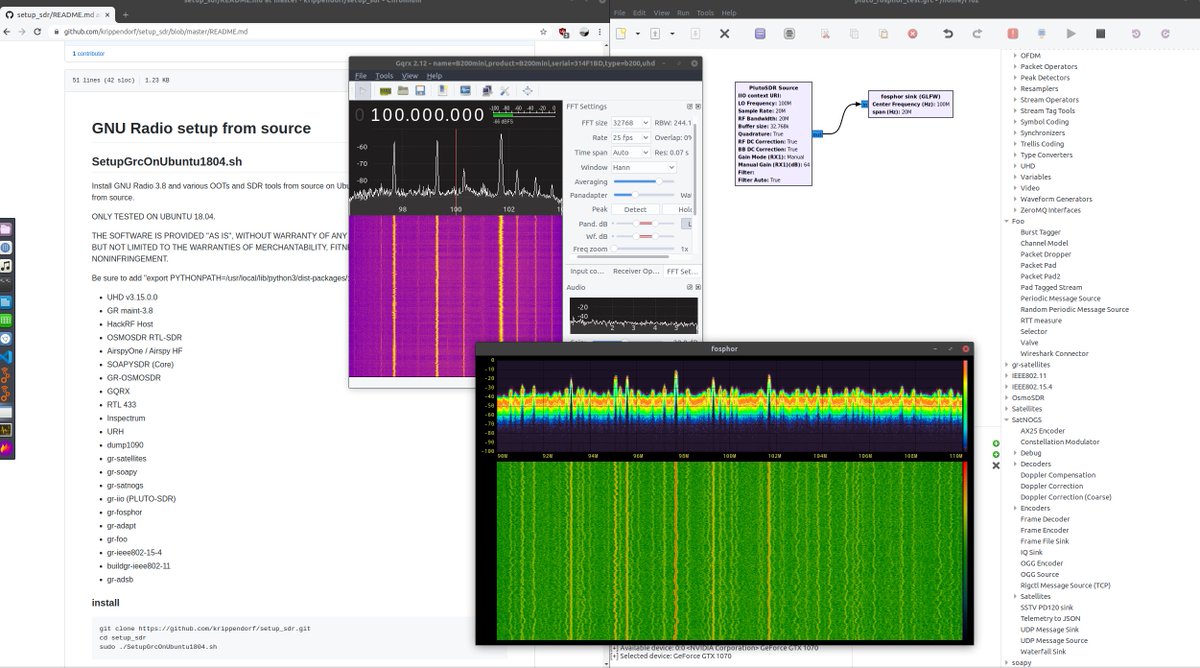The height and width of the screenshot is (668, 1200).
Task: Toggle Peak Detect in FFT Settings
Action: (x=635, y=210)
